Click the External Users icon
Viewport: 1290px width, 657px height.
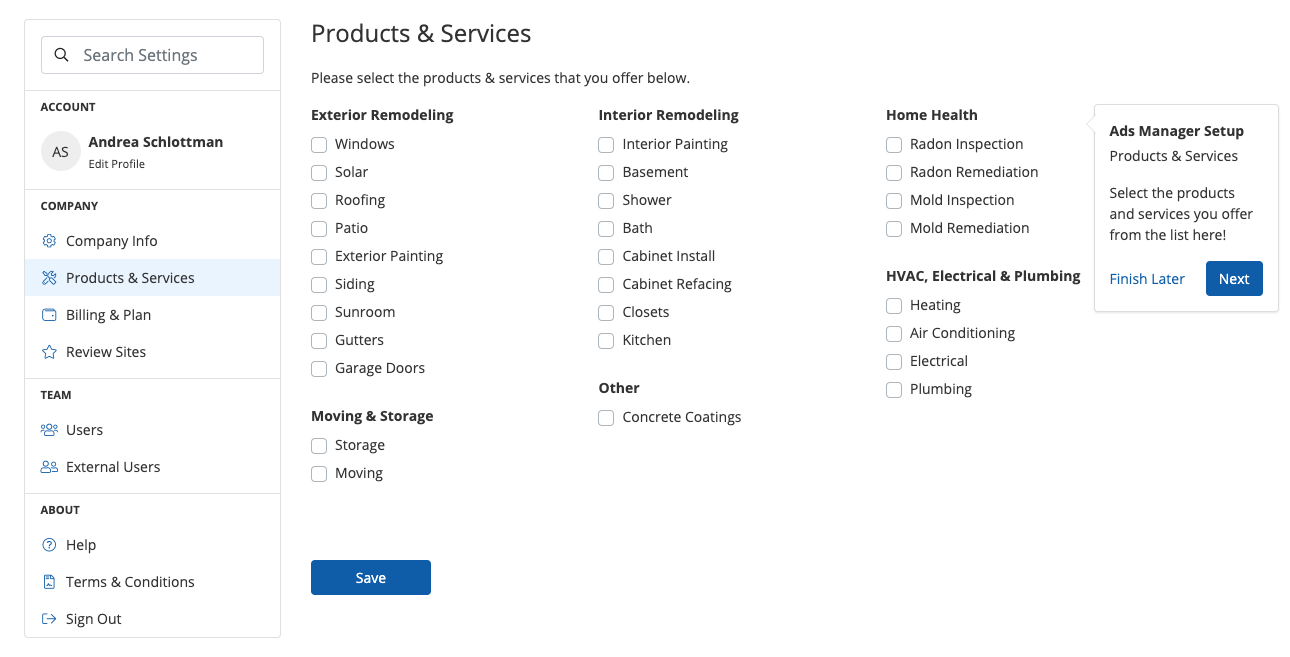(49, 467)
